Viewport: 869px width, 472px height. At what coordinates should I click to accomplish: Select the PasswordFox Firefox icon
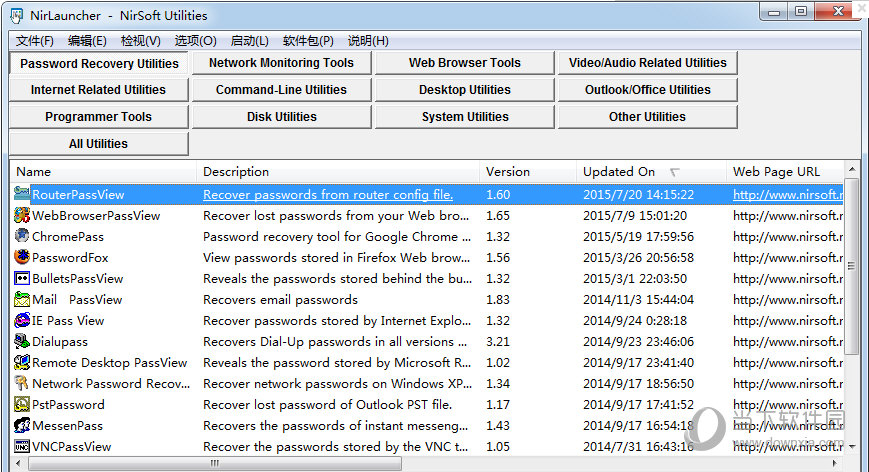tap(22, 257)
